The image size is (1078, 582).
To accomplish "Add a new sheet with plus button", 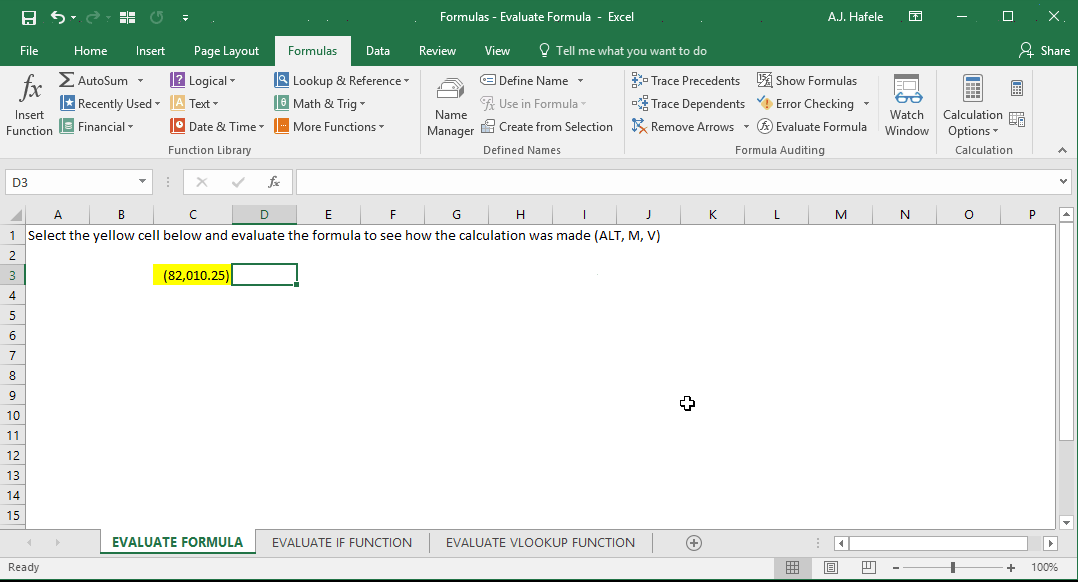I will tap(694, 544).
